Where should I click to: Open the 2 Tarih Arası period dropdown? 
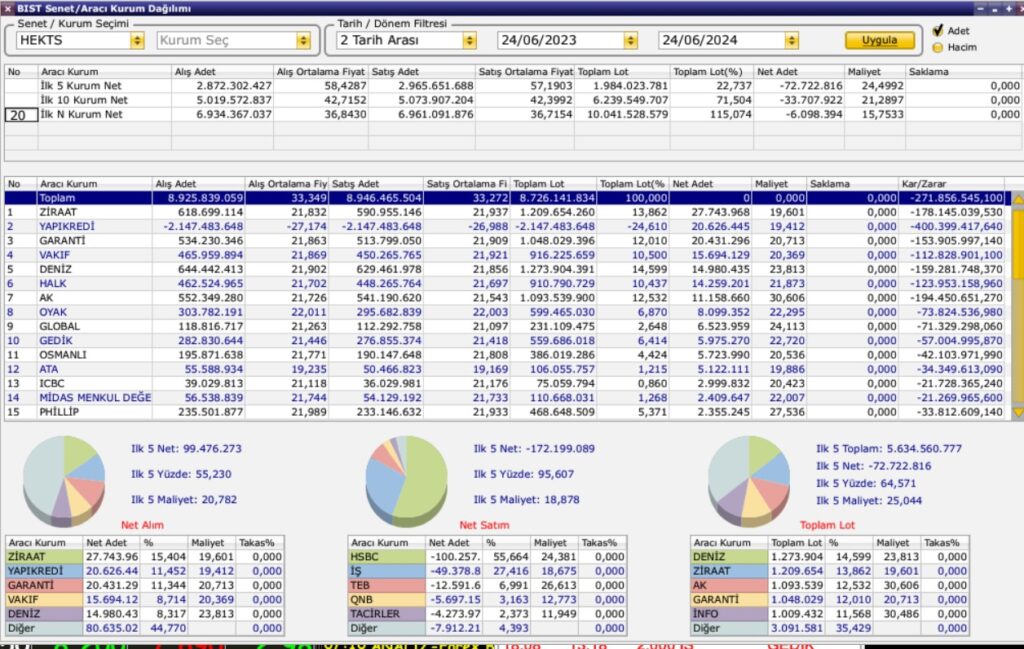(469, 40)
